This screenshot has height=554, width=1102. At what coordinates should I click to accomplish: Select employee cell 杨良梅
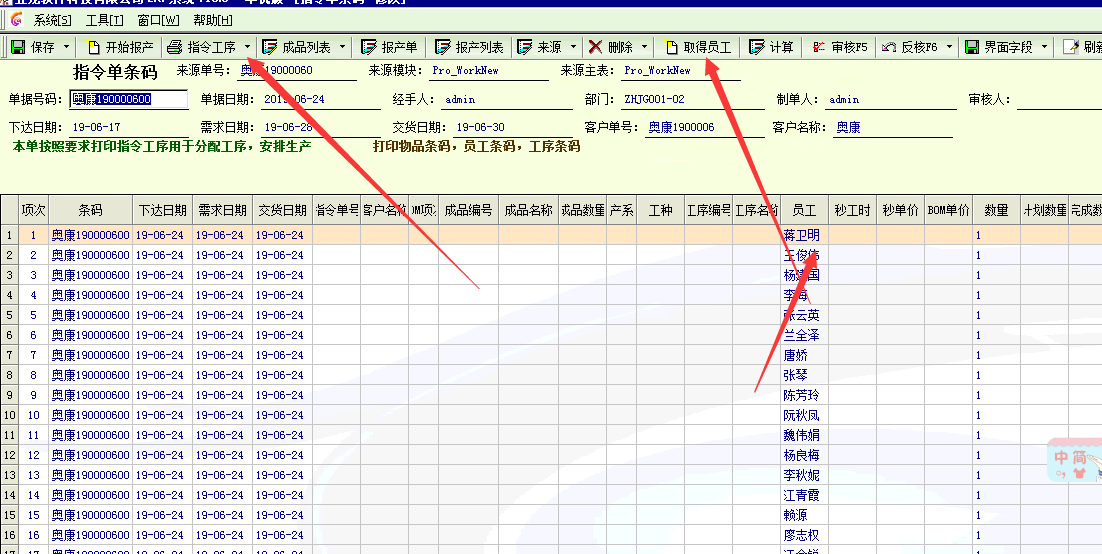coord(804,456)
